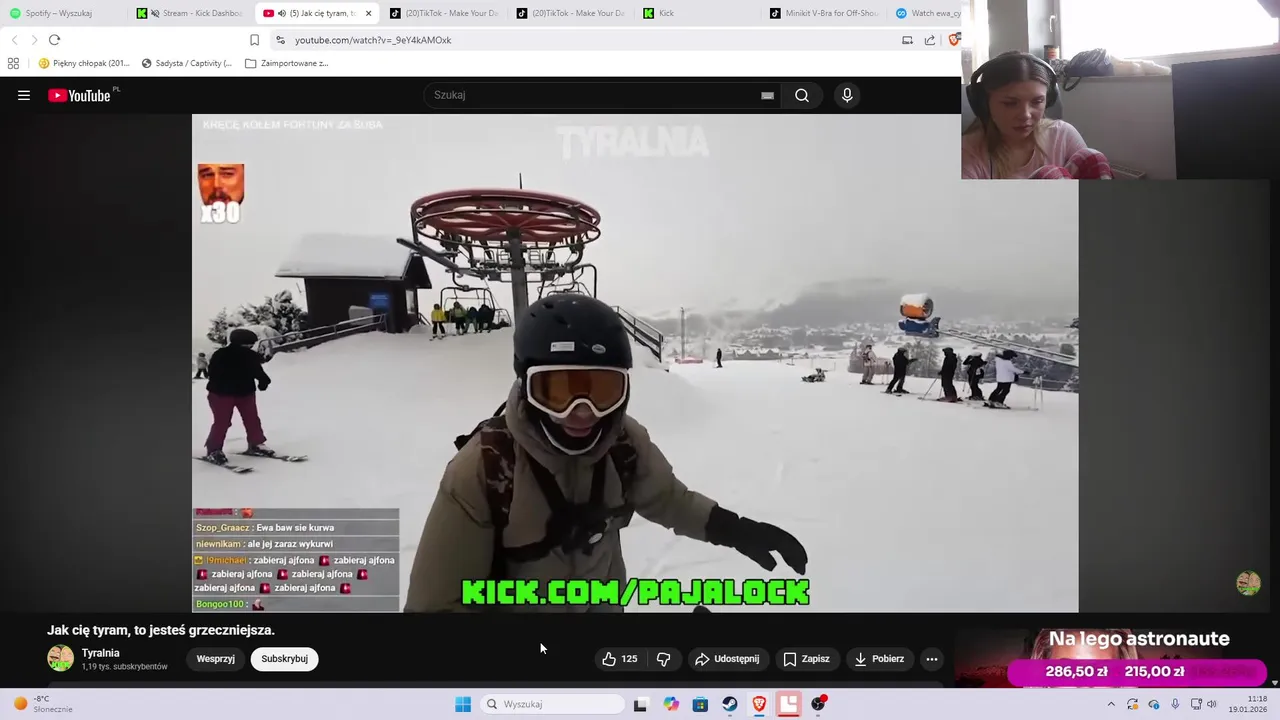The height and width of the screenshot is (720, 1280).
Task: Open more actions three-dots menu
Action: 932,659
